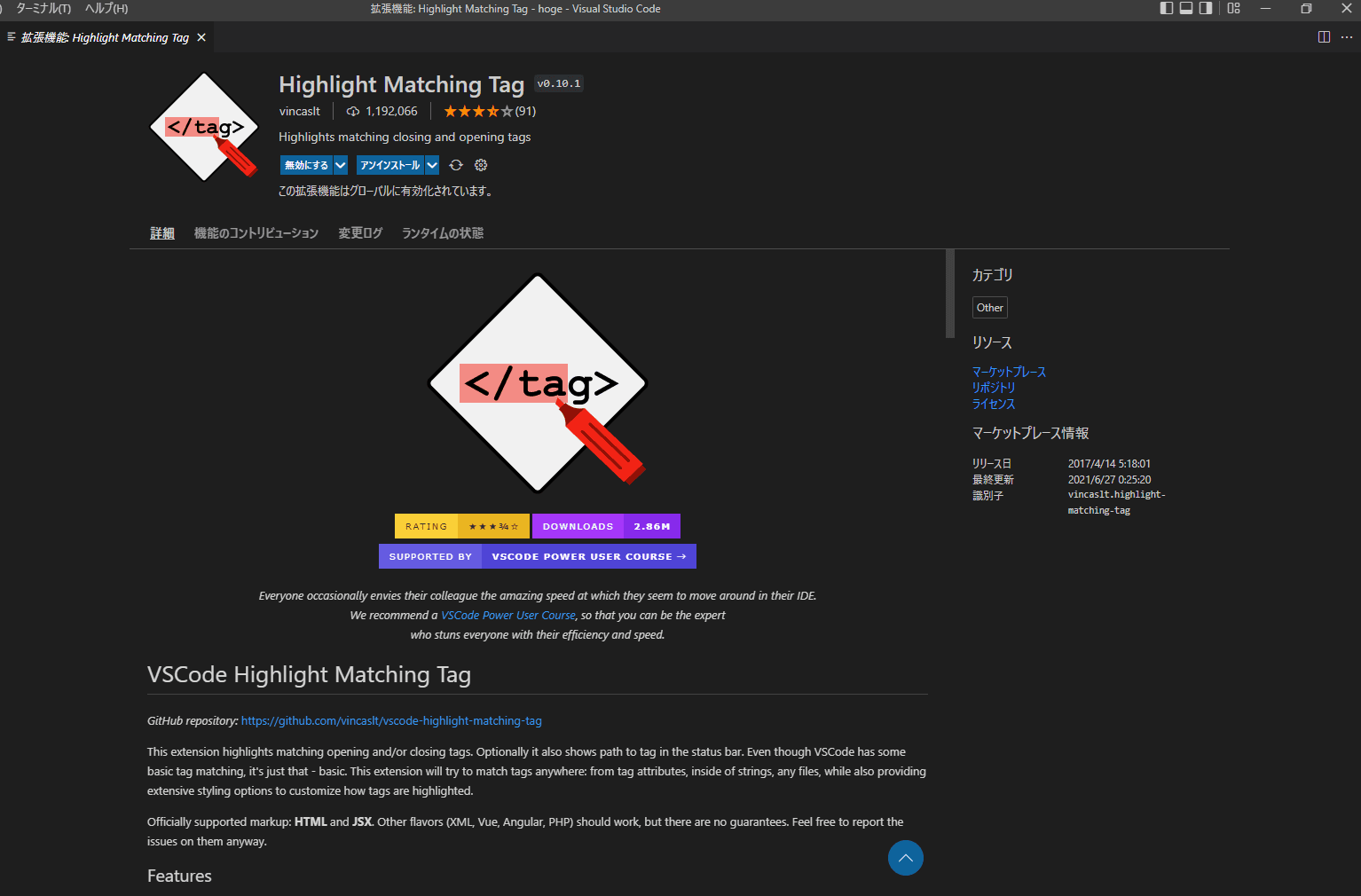1361x896 pixels.
Task: Click the star rating next to (91)
Action: [478, 112]
